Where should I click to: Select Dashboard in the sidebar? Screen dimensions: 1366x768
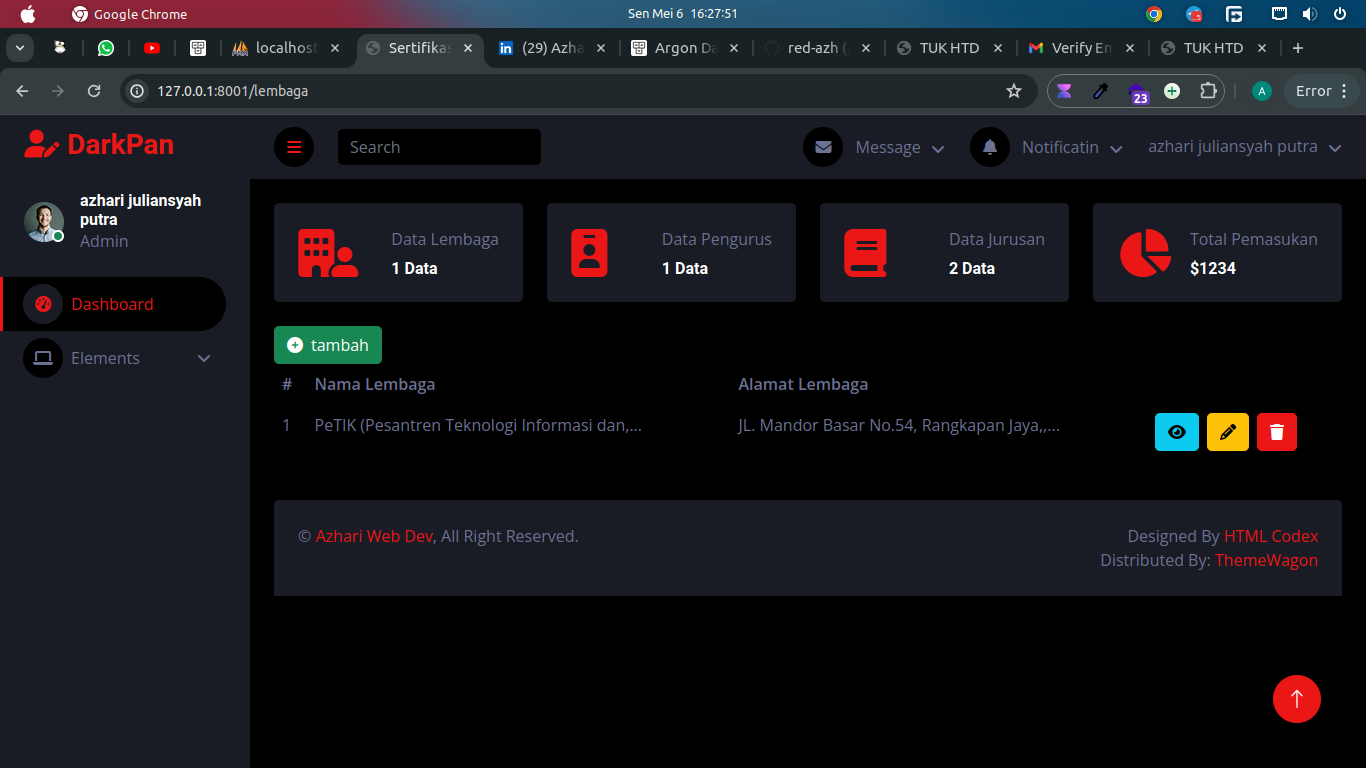click(113, 304)
